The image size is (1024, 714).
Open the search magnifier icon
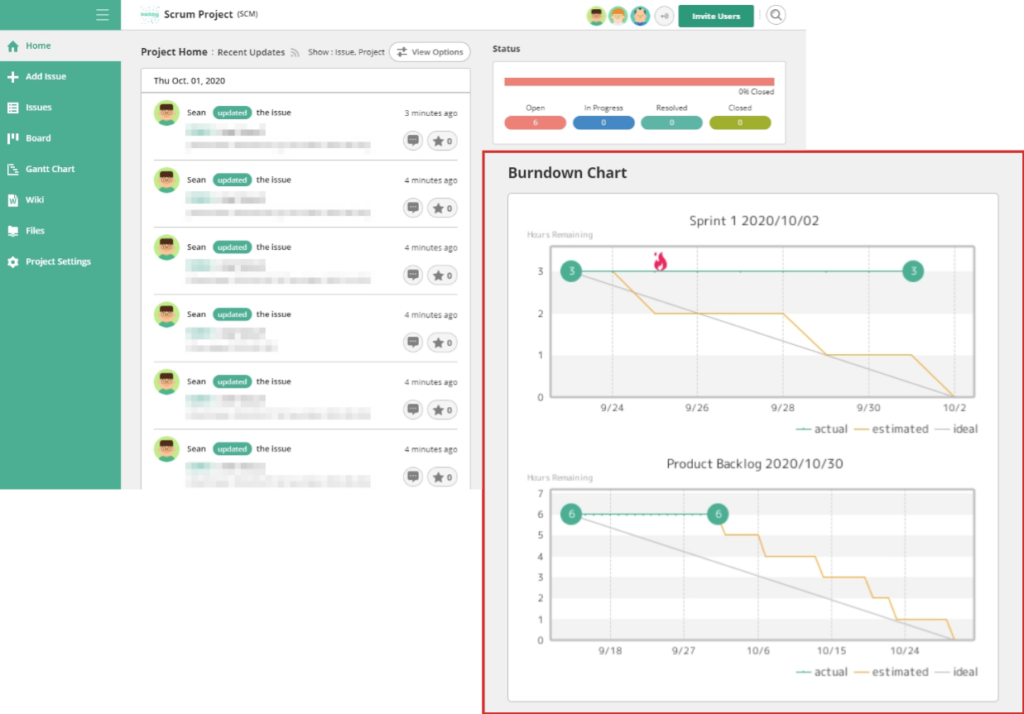coord(776,16)
